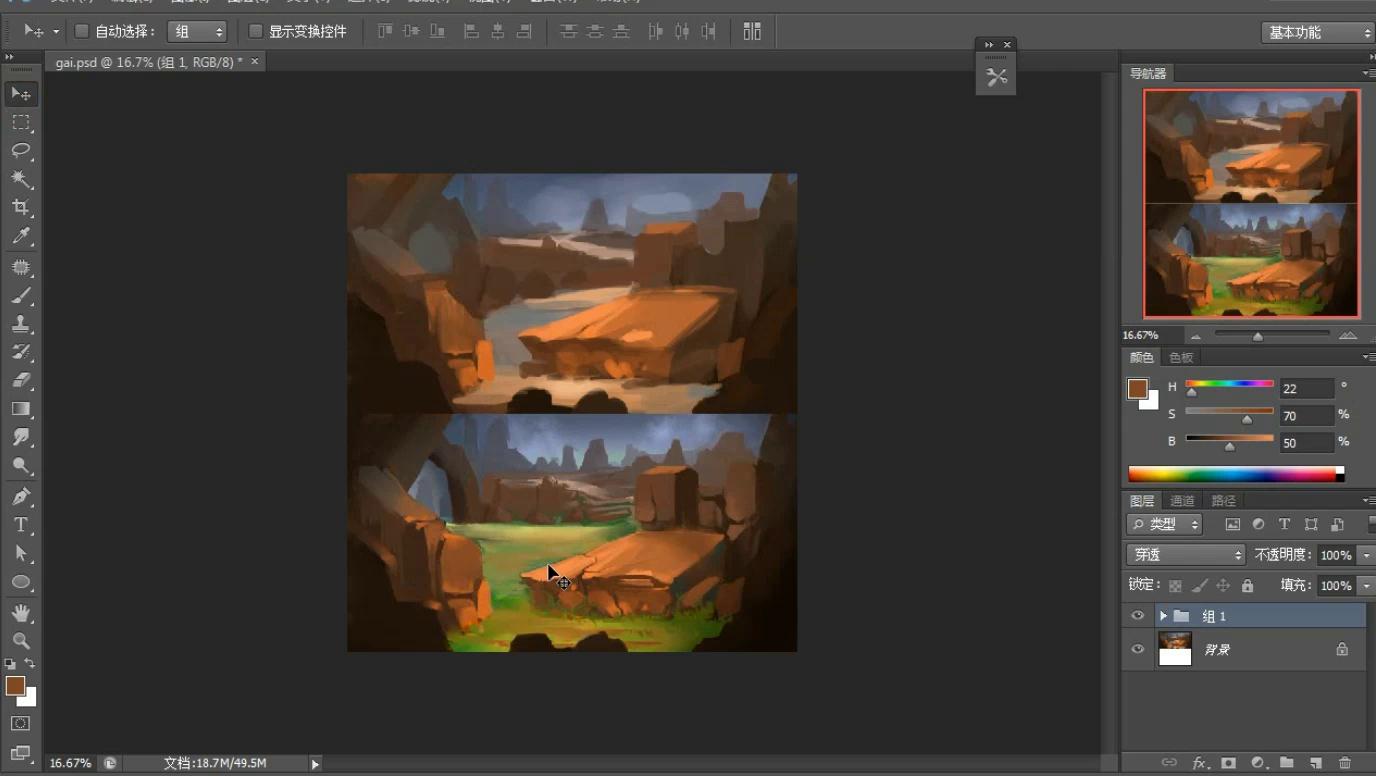This screenshot has height=776, width=1376.
Task: Open the 穿透 blend mode dropdown
Action: pos(1186,555)
